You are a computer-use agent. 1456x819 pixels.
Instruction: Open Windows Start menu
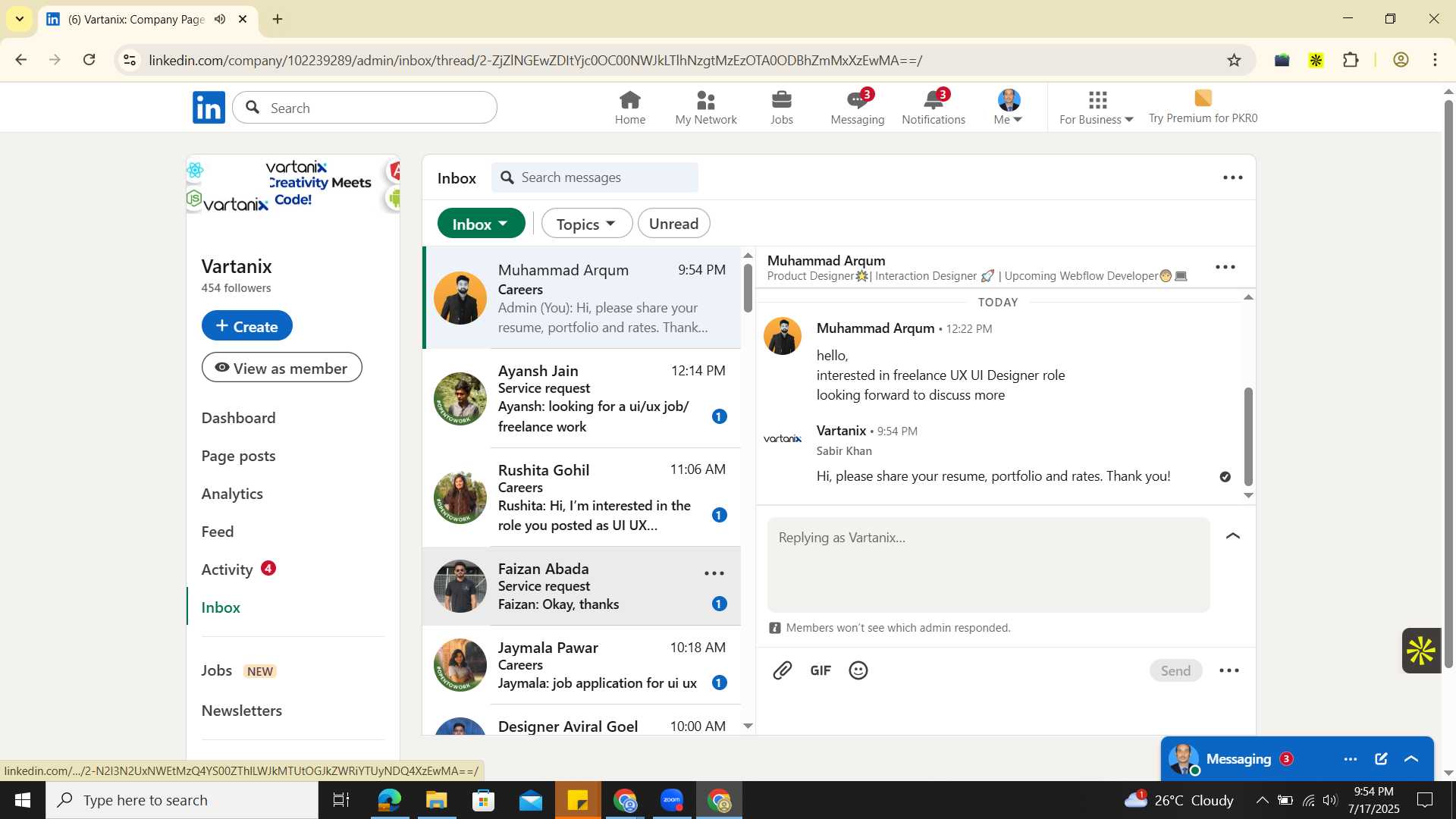22,800
